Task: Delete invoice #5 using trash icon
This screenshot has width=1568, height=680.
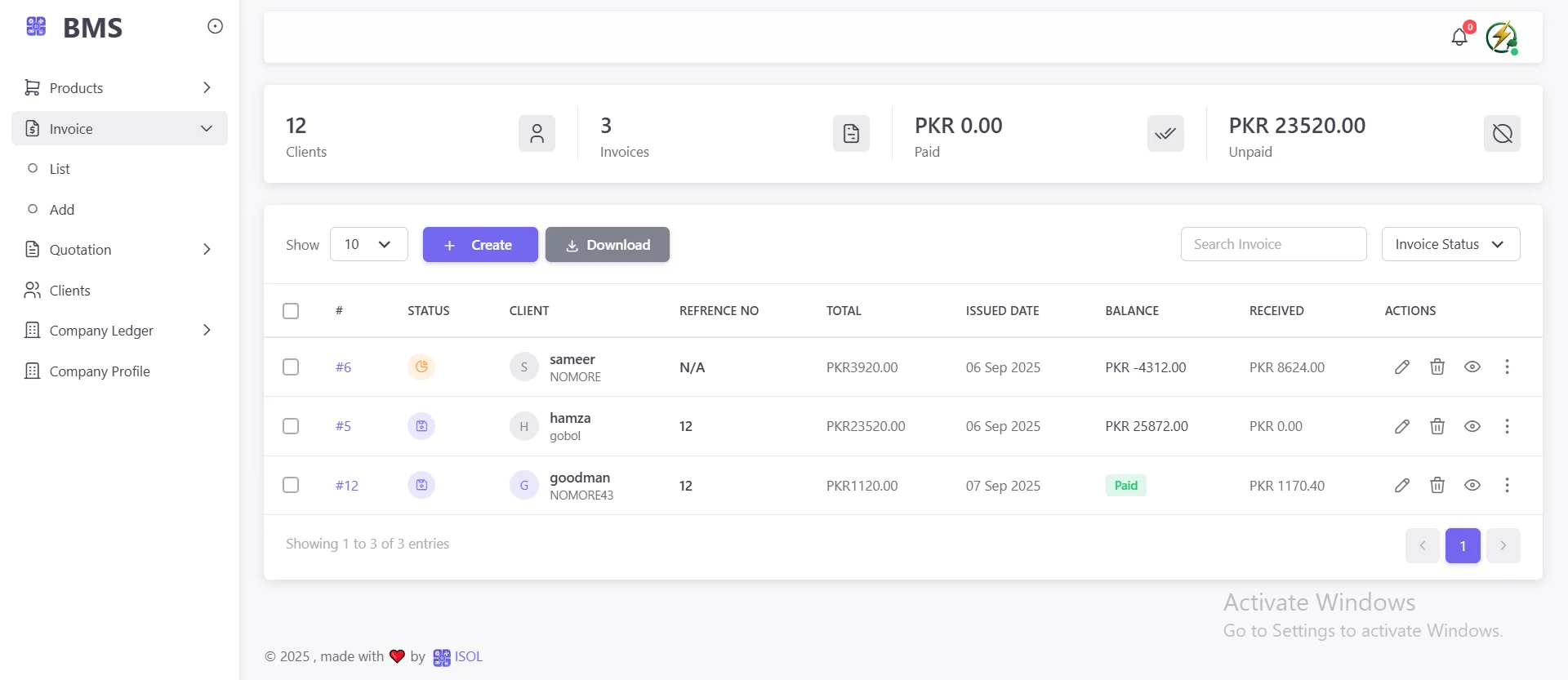Action: (1437, 426)
